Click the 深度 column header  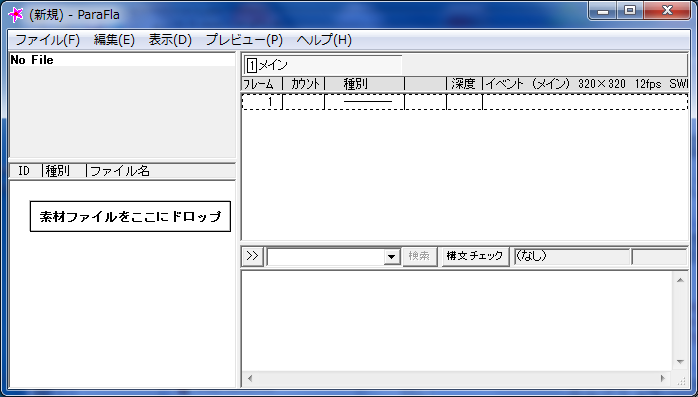click(x=464, y=84)
